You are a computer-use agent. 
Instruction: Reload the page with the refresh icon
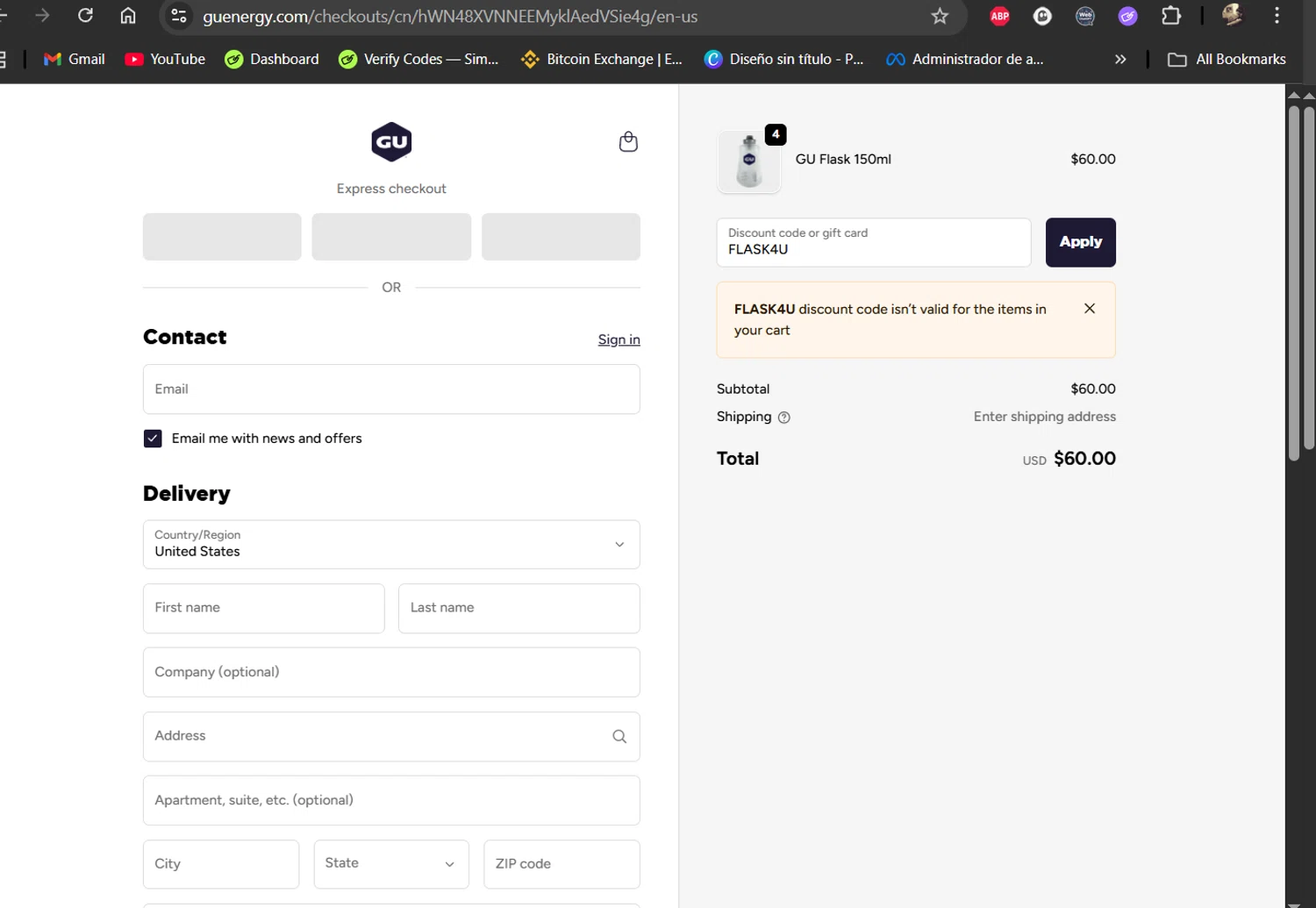click(x=85, y=16)
